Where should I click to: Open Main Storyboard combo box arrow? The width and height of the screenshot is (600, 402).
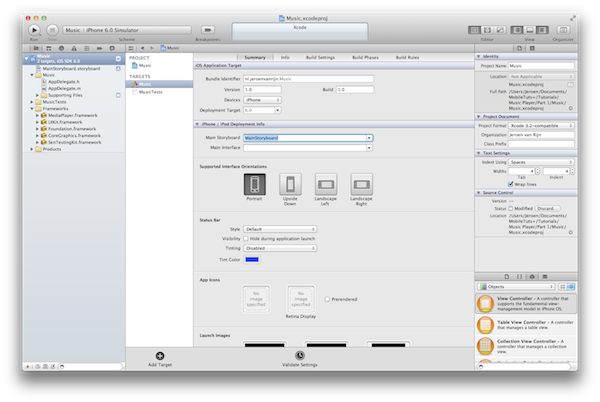369,138
